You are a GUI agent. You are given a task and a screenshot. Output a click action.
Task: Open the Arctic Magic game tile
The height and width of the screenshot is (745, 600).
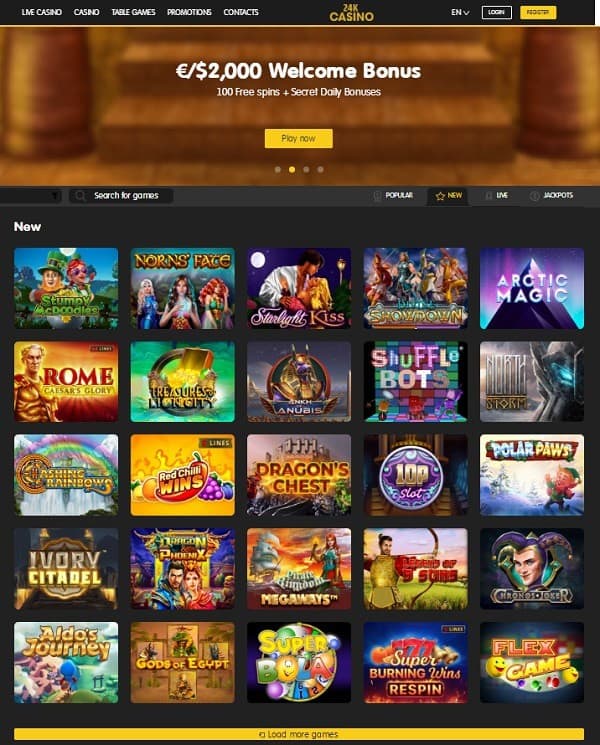pyautogui.click(x=532, y=288)
